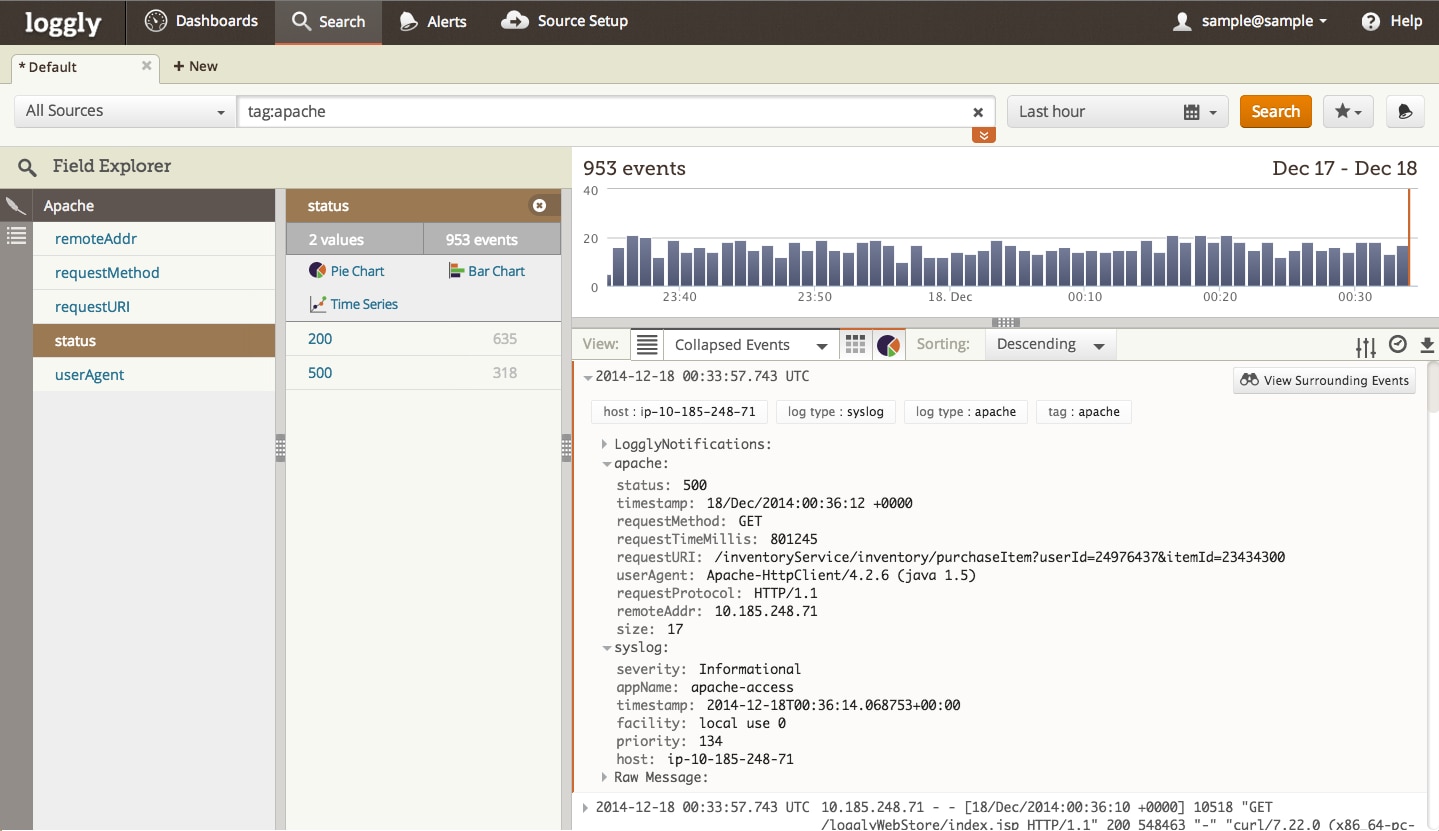Open a New search tab
Image resolution: width=1439 pixels, height=831 pixels.
tap(195, 66)
